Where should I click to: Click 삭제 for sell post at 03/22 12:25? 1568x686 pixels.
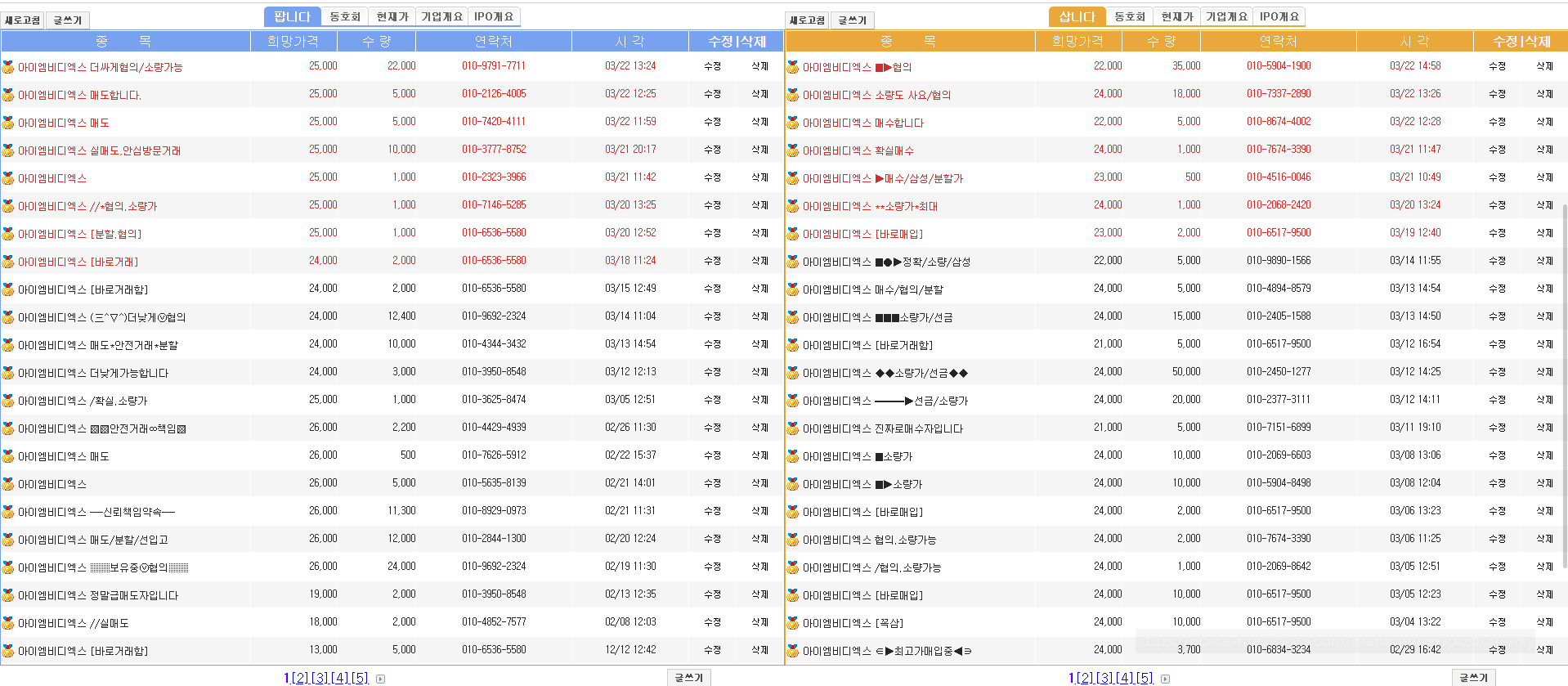pos(760,94)
